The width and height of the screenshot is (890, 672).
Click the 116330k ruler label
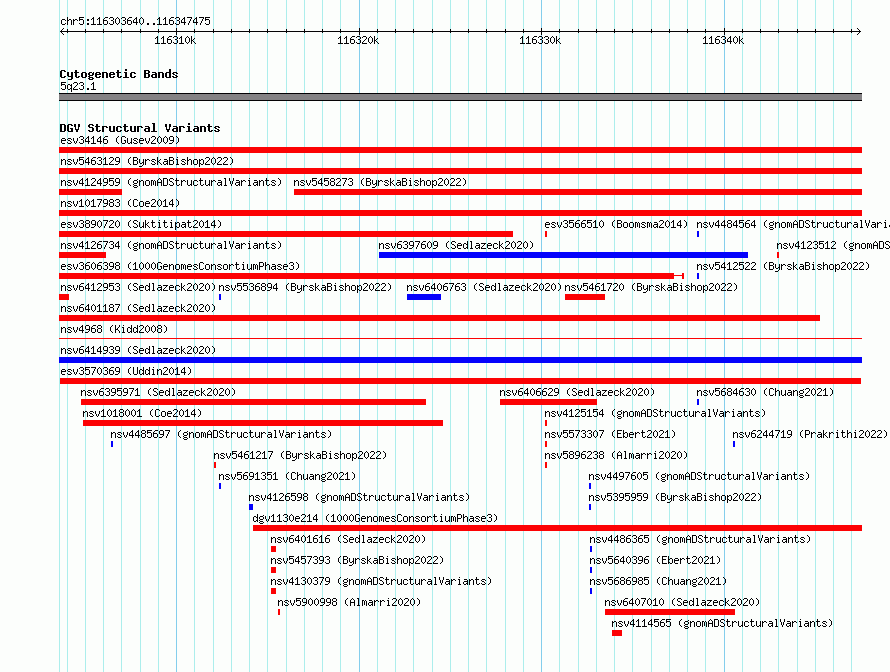[x=540, y=40]
